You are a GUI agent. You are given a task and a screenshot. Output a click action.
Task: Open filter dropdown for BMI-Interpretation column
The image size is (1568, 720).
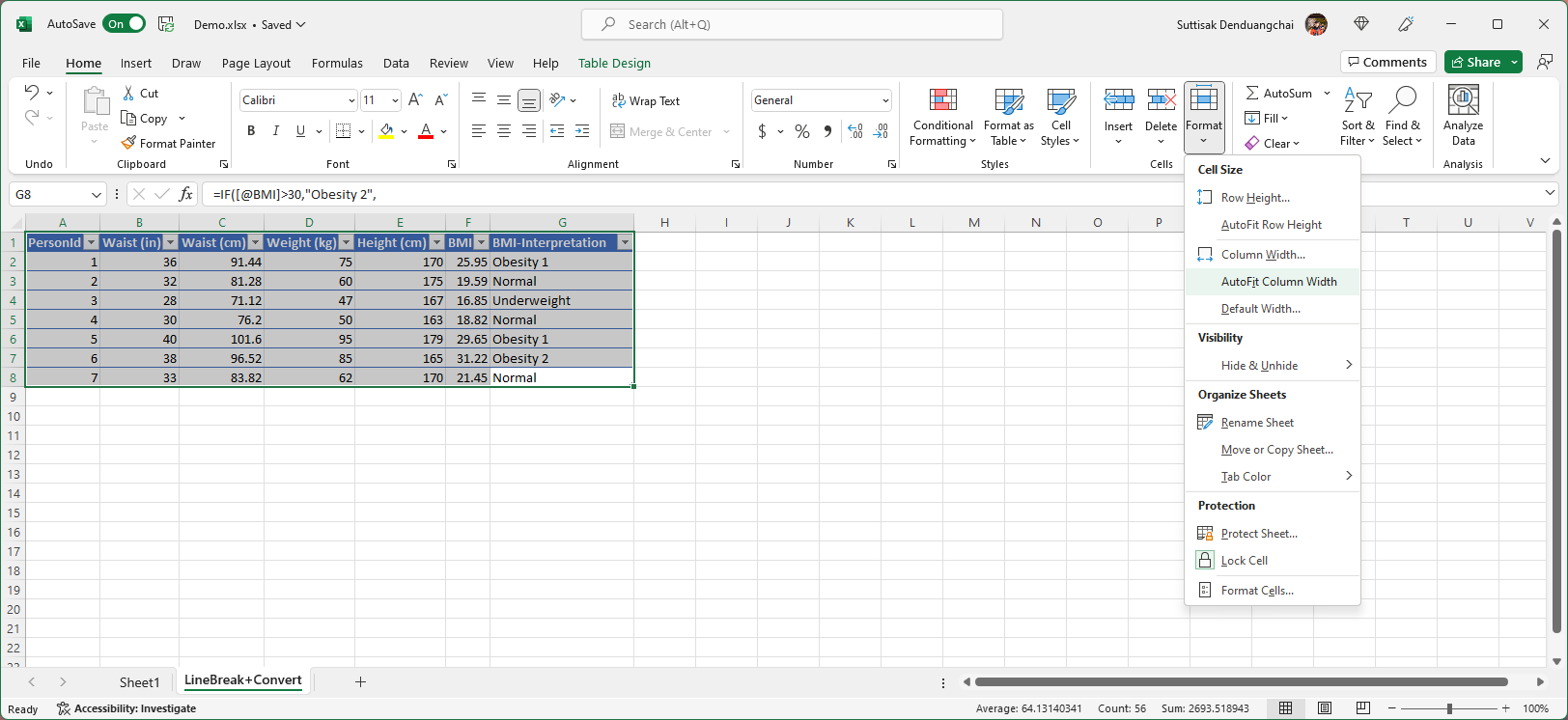pyautogui.click(x=625, y=242)
